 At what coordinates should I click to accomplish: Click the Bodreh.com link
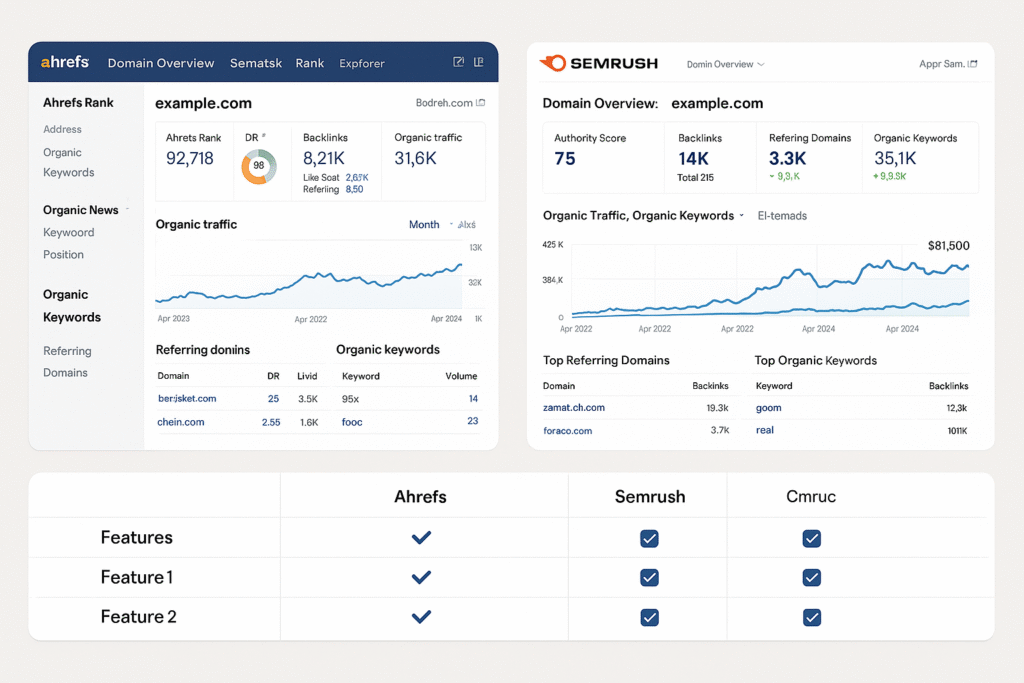pyautogui.click(x=444, y=103)
